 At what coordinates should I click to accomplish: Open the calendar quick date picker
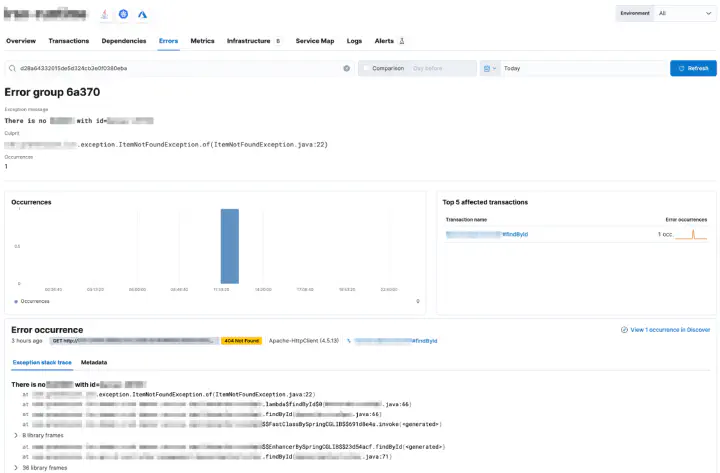[489, 68]
